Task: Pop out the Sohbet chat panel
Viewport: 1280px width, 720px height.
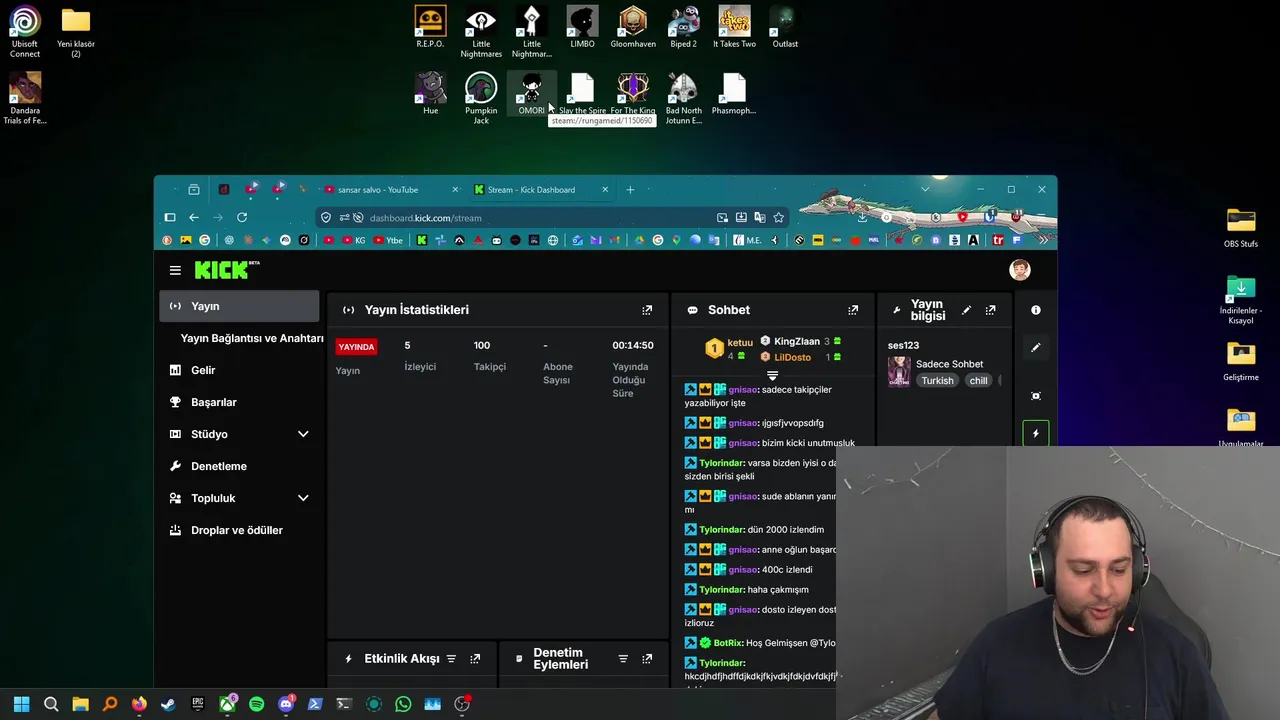Action: point(853,310)
